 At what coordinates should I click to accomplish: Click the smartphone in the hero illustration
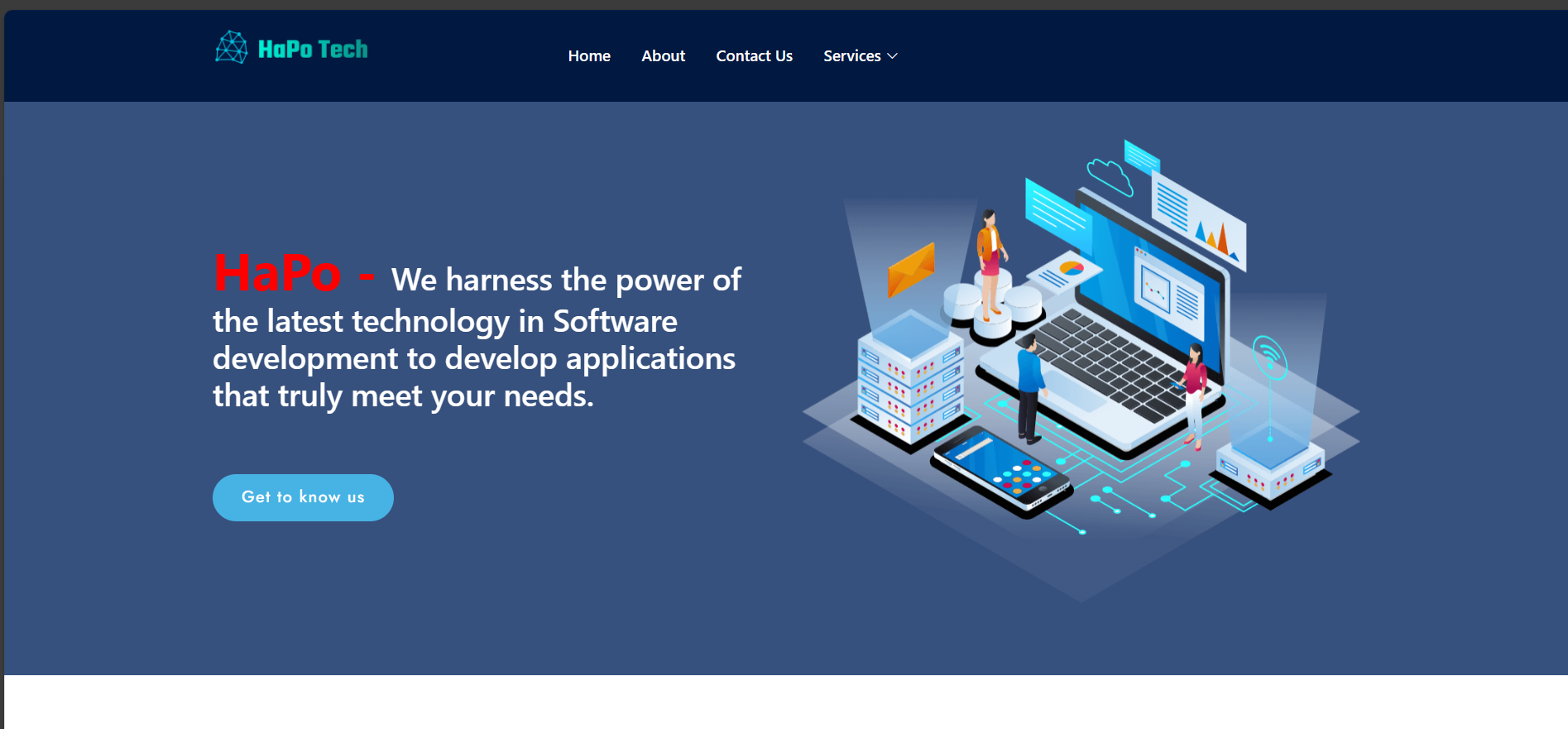[x=1001, y=472]
